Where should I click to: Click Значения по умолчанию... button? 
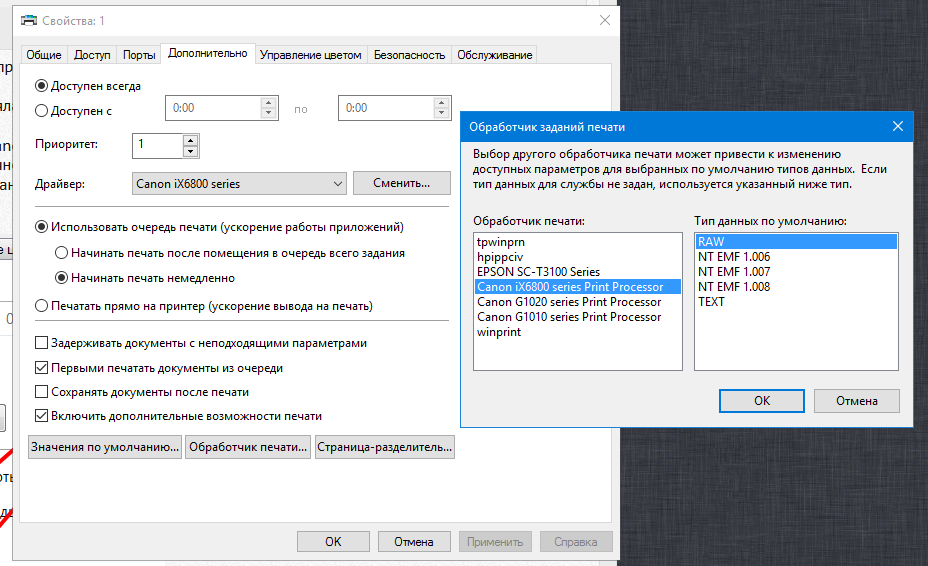[105, 447]
